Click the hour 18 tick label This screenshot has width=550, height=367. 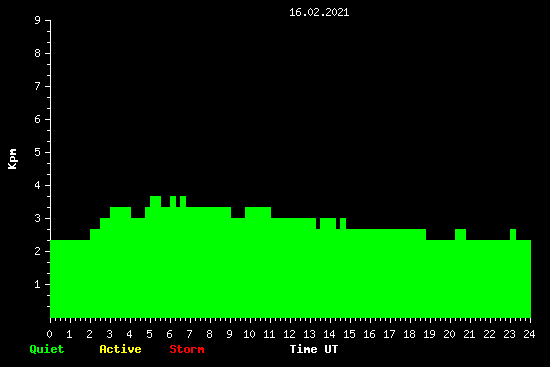409,334
